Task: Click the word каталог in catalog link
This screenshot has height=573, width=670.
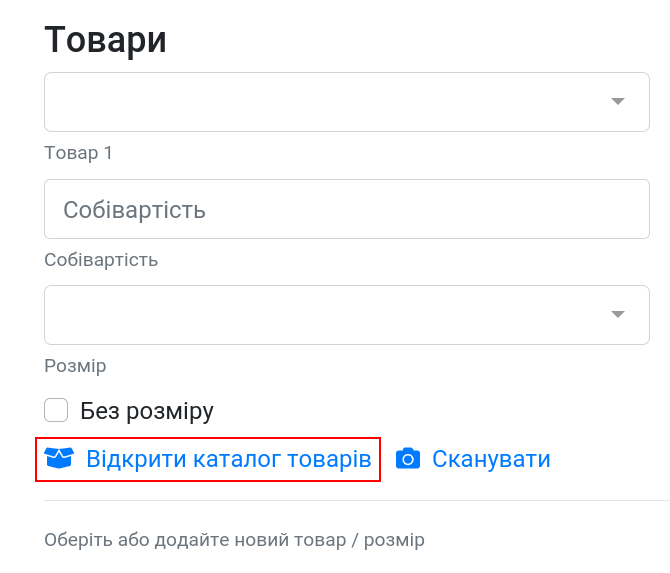Action: click(x=237, y=459)
